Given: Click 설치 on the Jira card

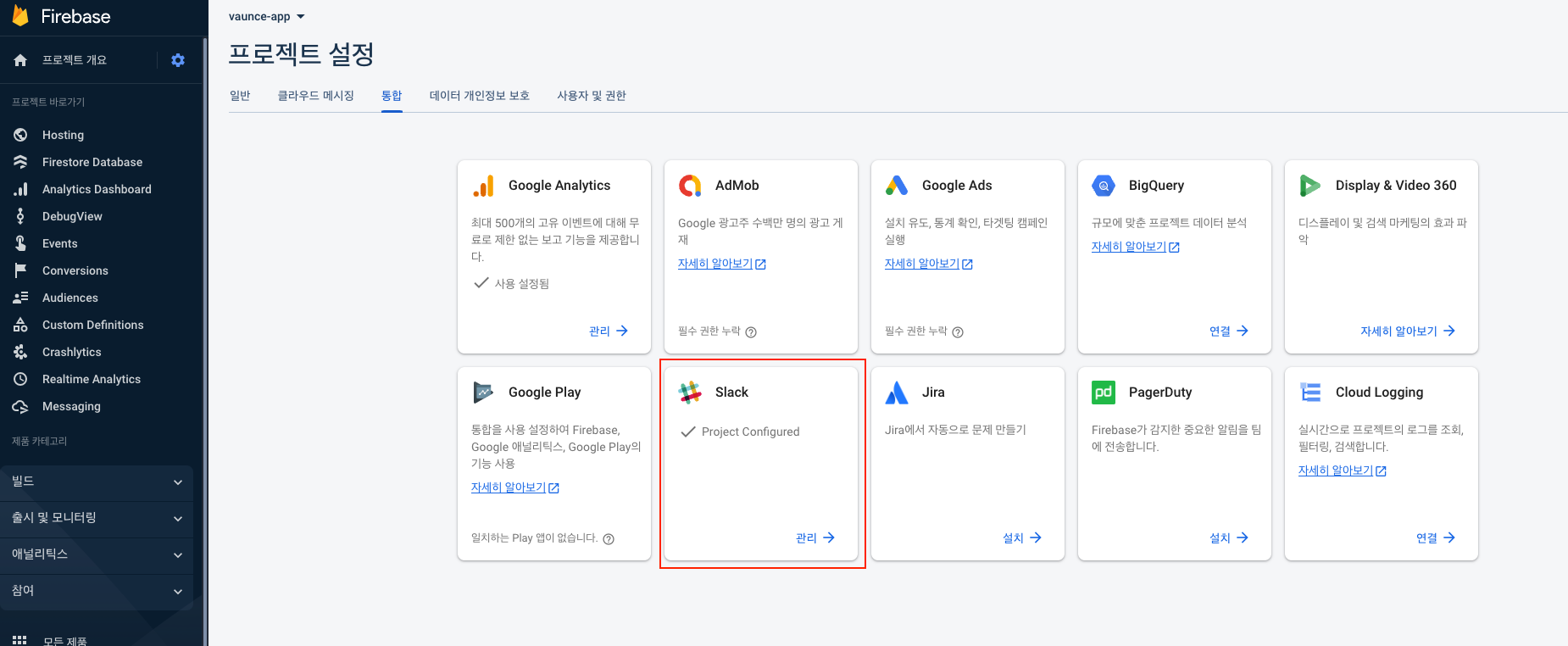Looking at the screenshot, I should 1022,537.
